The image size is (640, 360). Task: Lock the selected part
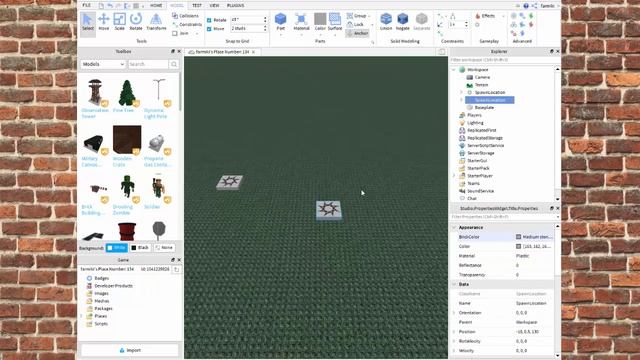(355, 24)
